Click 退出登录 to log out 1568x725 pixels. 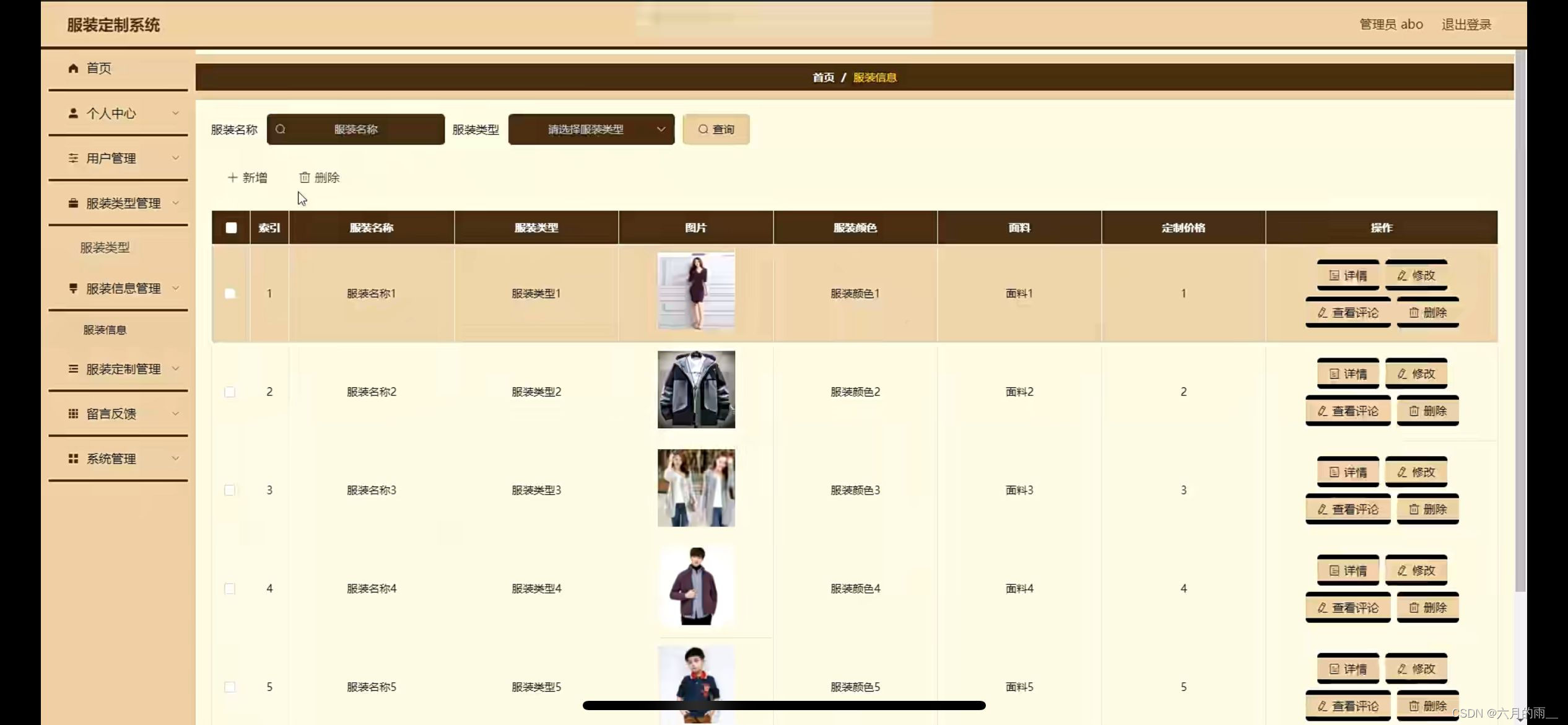click(x=1466, y=25)
